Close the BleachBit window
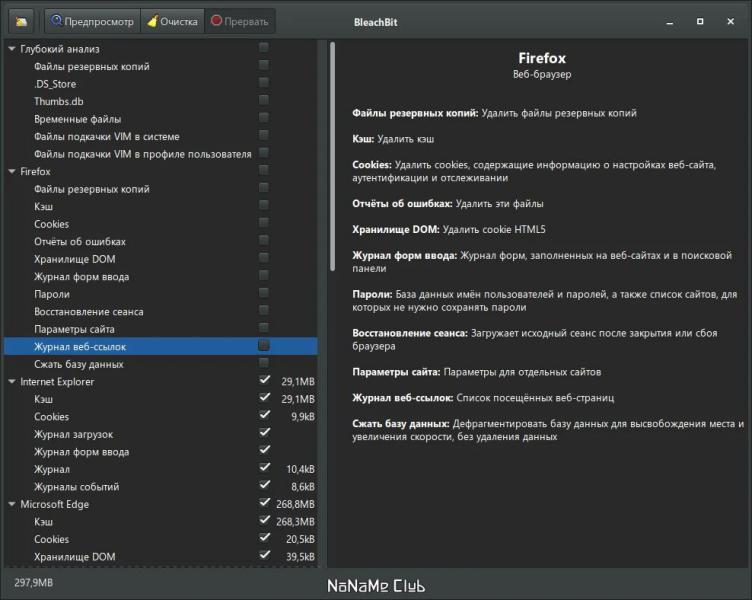Viewport: 752px width, 600px height. (x=730, y=22)
